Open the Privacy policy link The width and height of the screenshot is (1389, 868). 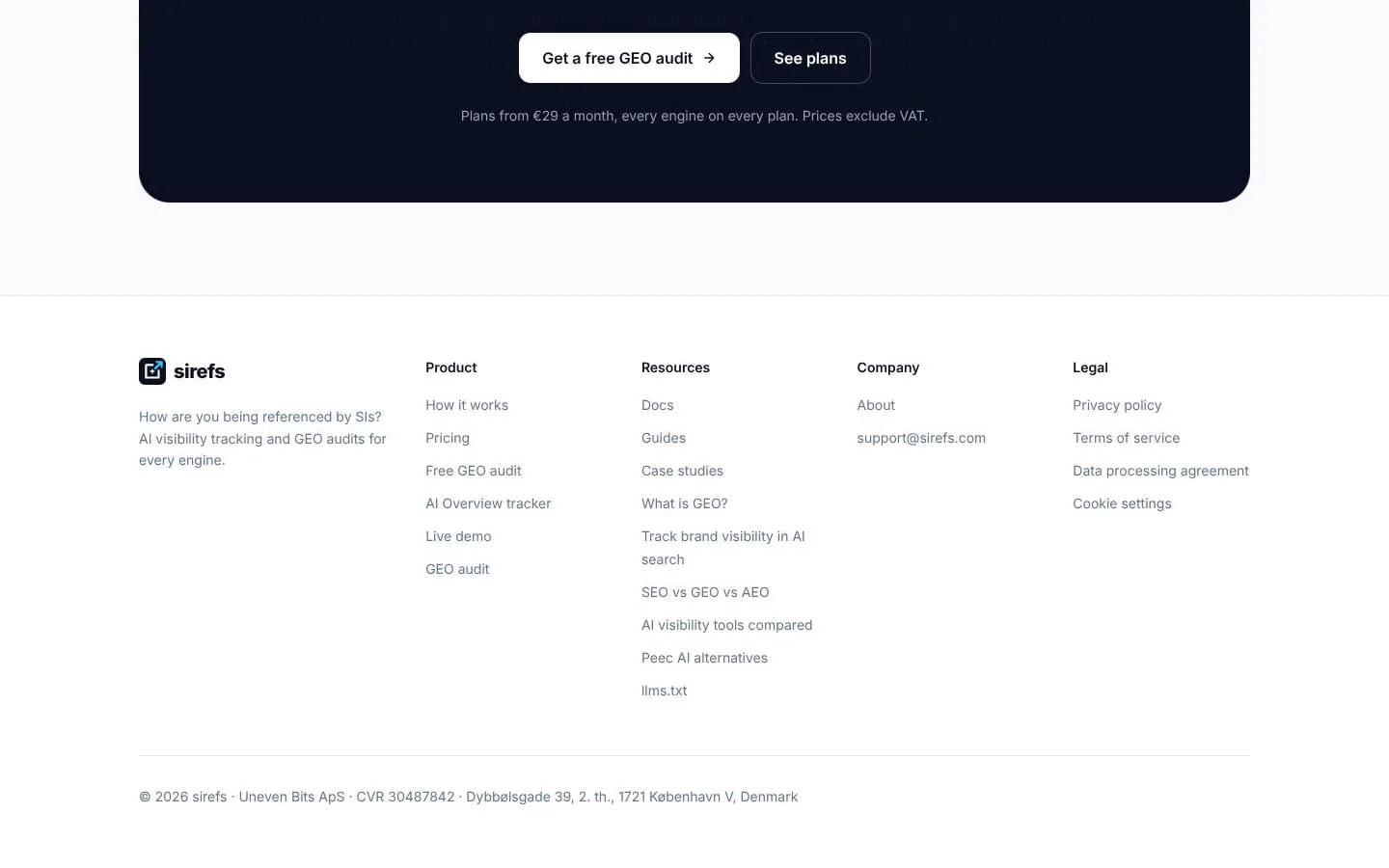tap(1117, 405)
